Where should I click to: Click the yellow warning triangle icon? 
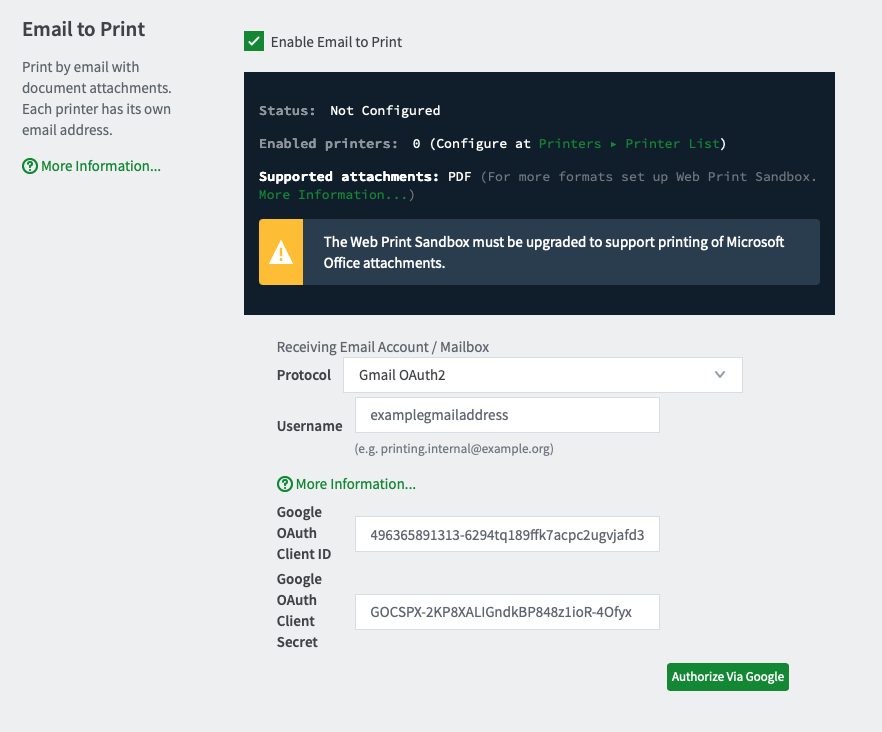point(281,252)
